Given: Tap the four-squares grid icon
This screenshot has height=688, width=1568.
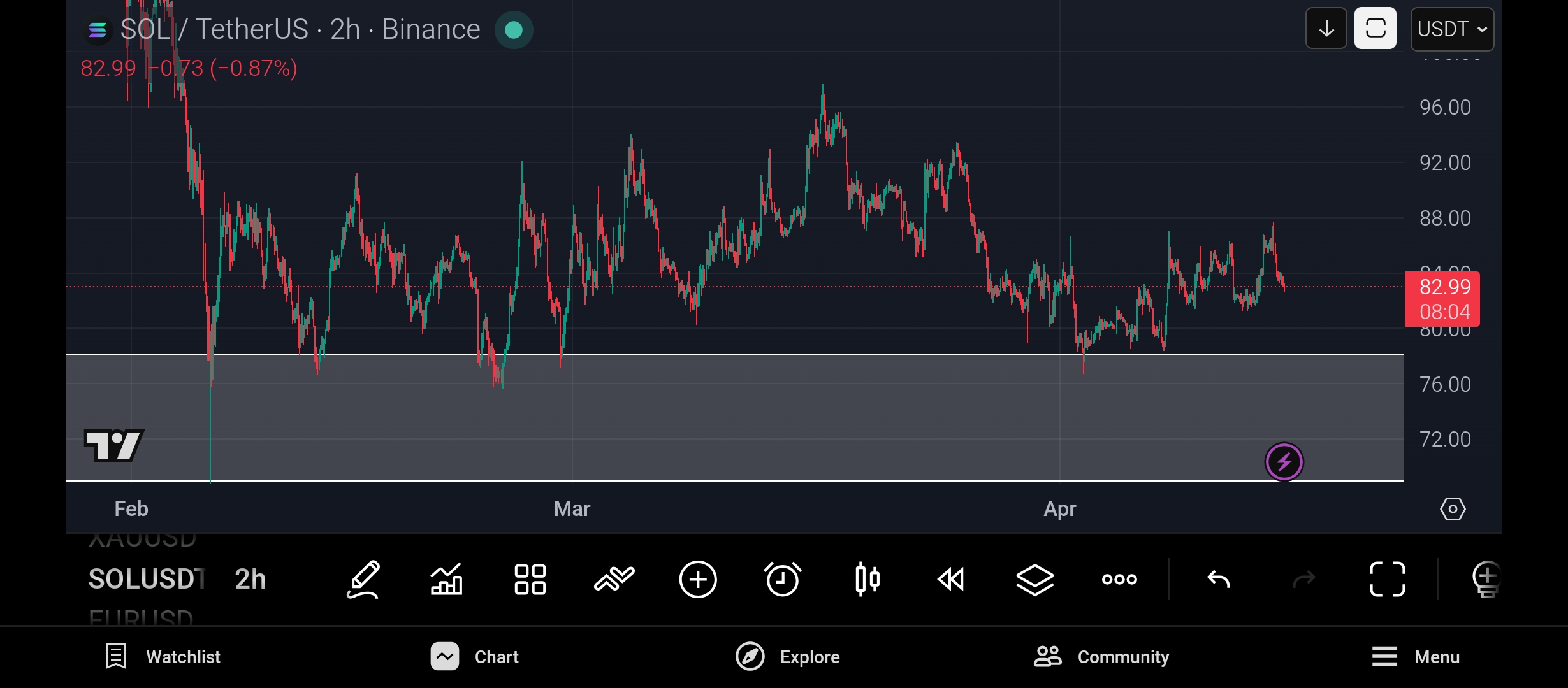Looking at the screenshot, I should 530,579.
